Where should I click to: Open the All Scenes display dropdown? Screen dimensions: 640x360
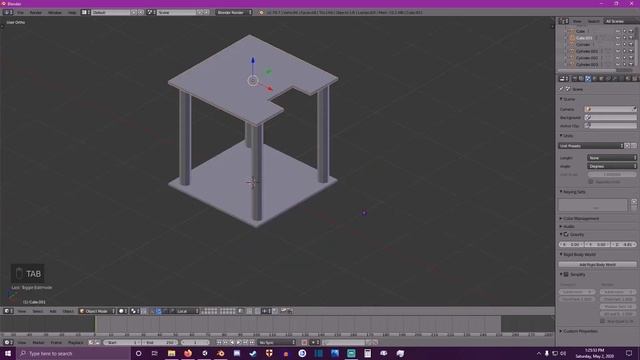pyautogui.click(x=621, y=21)
